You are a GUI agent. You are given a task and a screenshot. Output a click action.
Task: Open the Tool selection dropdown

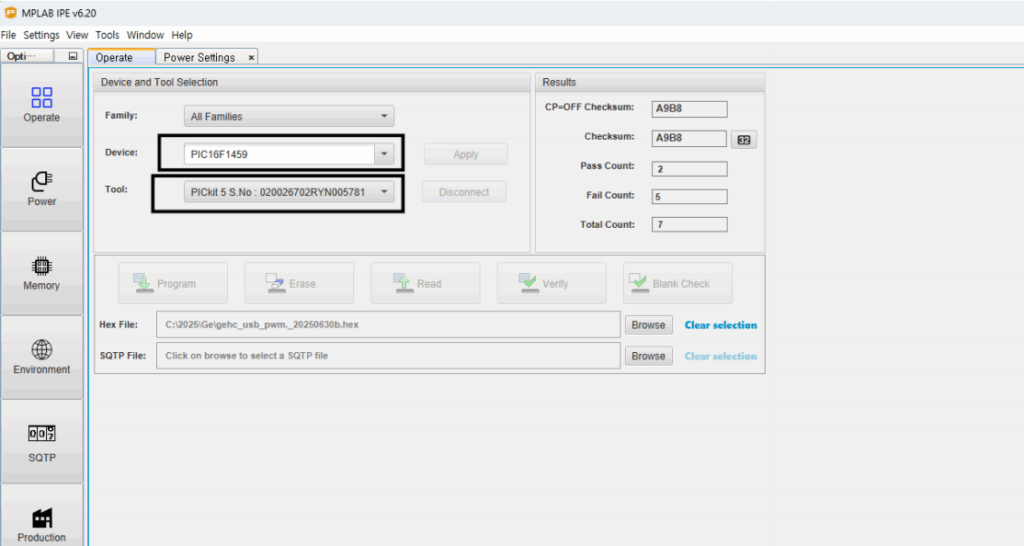(x=289, y=192)
